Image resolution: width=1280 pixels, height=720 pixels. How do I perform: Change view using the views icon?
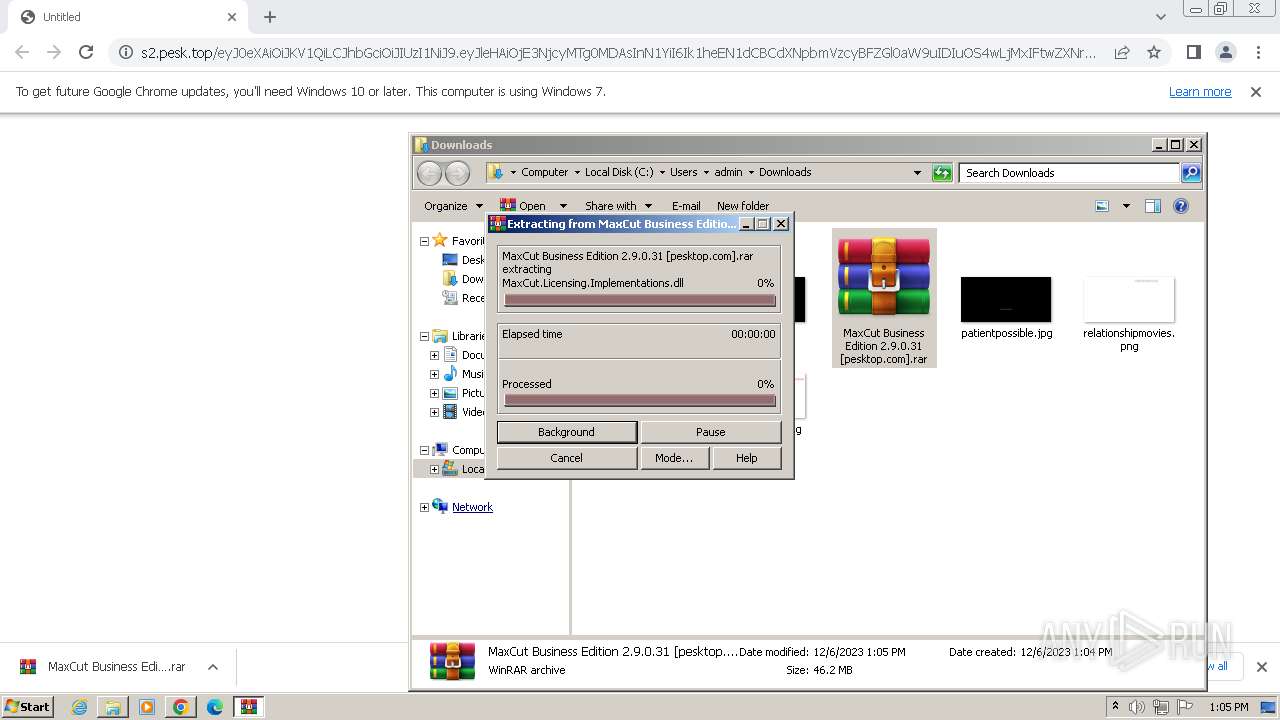tap(1102, 206)
